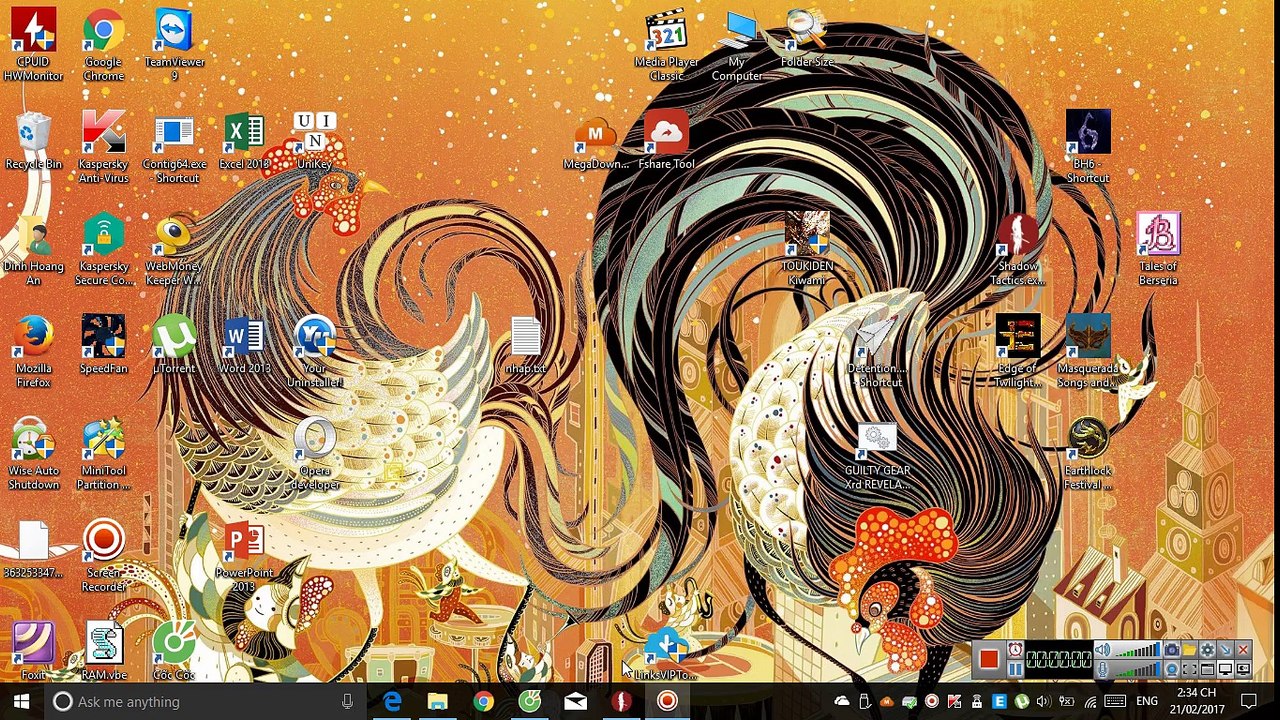The image size is (1280, 720).
Task: Click the Excel 2013 desktop icon
Action: (x=244, y=141)
